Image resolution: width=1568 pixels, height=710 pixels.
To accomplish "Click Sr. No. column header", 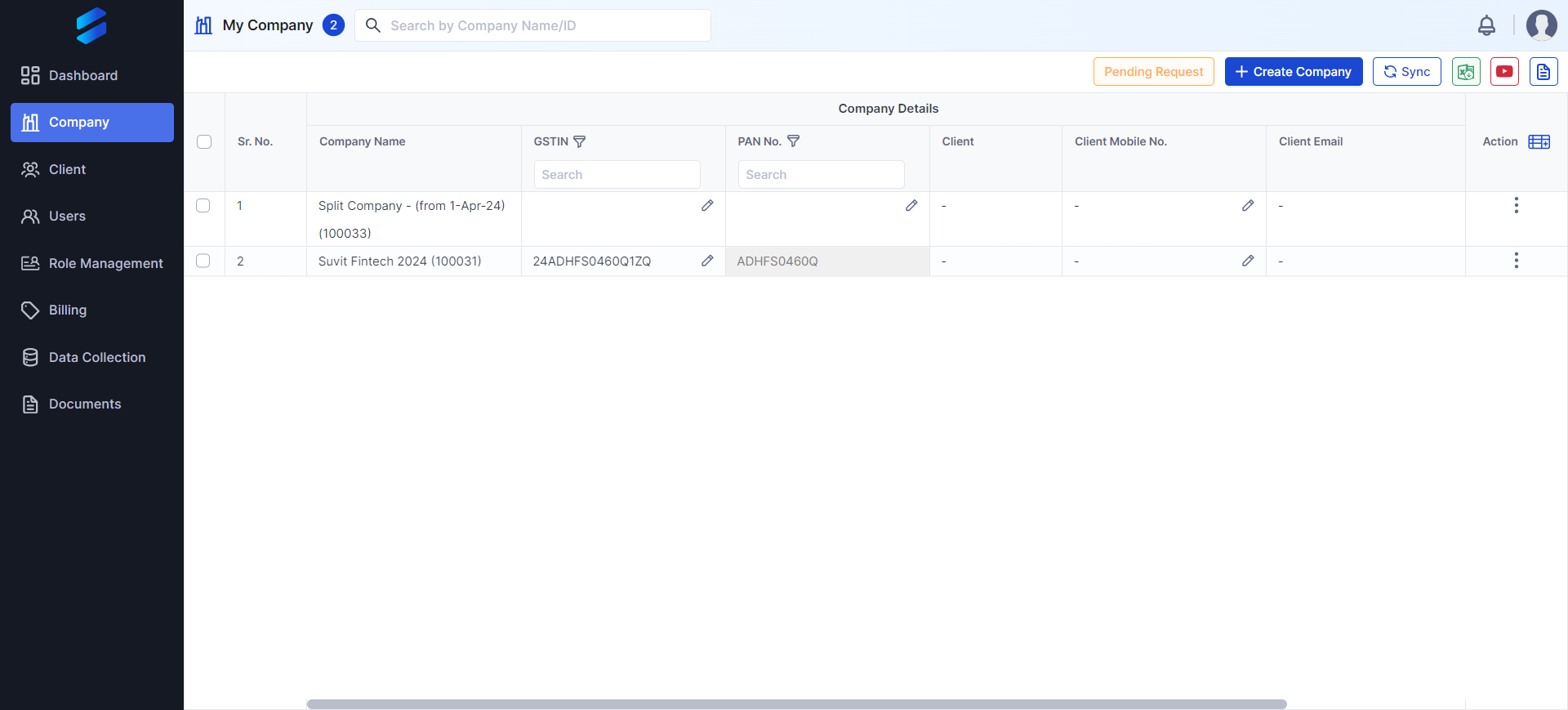I will click(x=255, y=141).
